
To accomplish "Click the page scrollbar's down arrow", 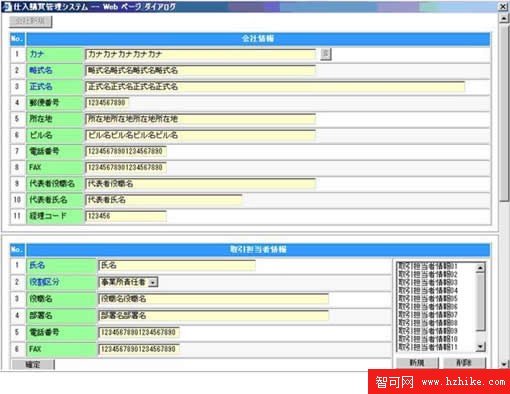I will pyautogui.click(x=504, y=364).
